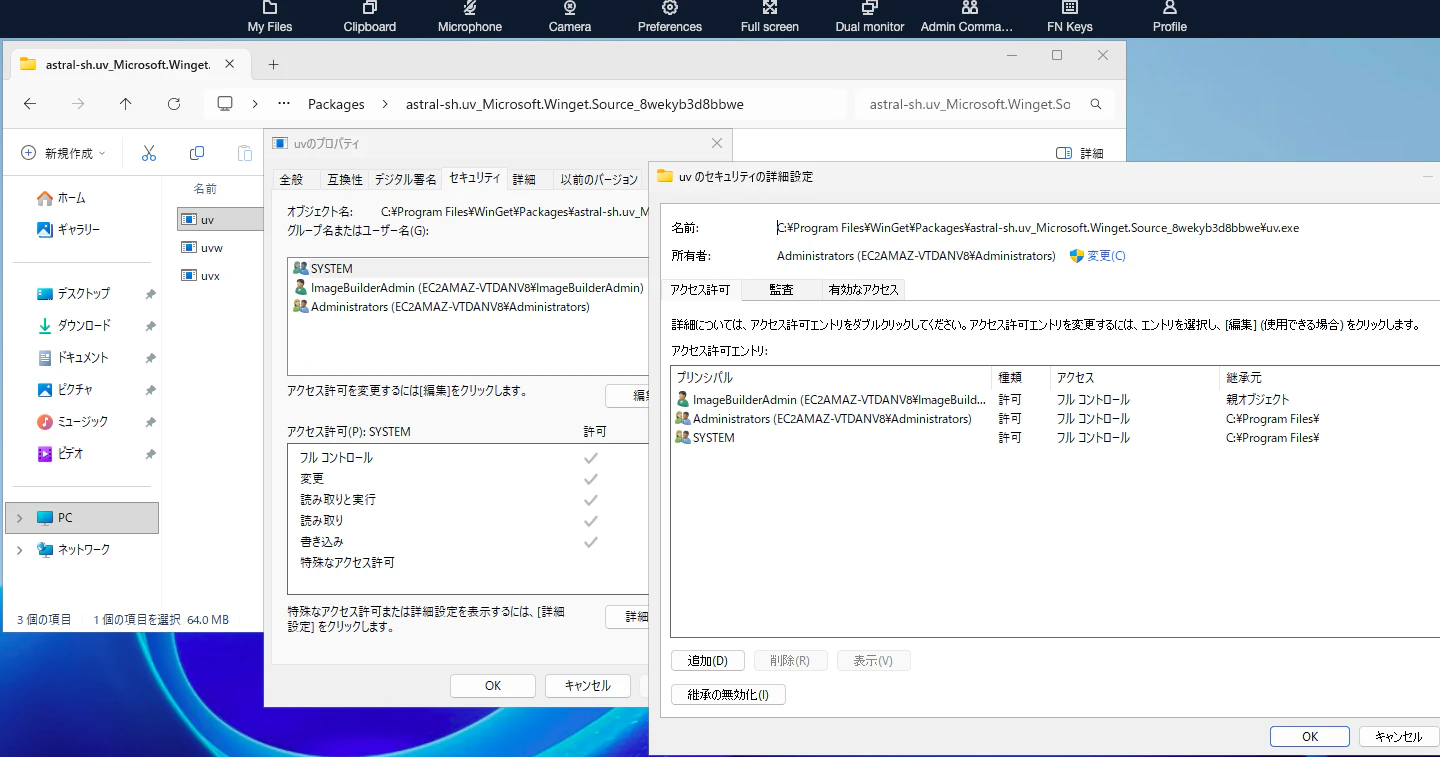
Task: Close the uvのプロパティ dialog
Action: click(716, 144)
